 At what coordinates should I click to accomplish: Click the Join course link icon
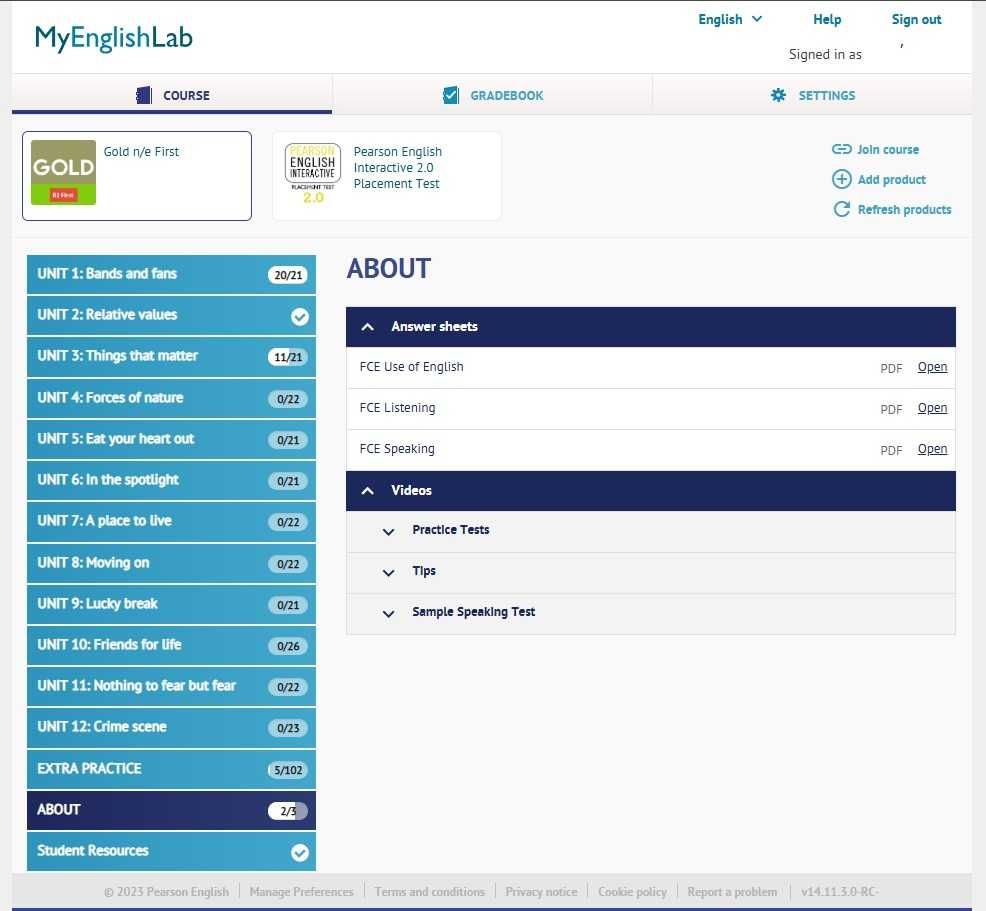(x=841, y=150)
